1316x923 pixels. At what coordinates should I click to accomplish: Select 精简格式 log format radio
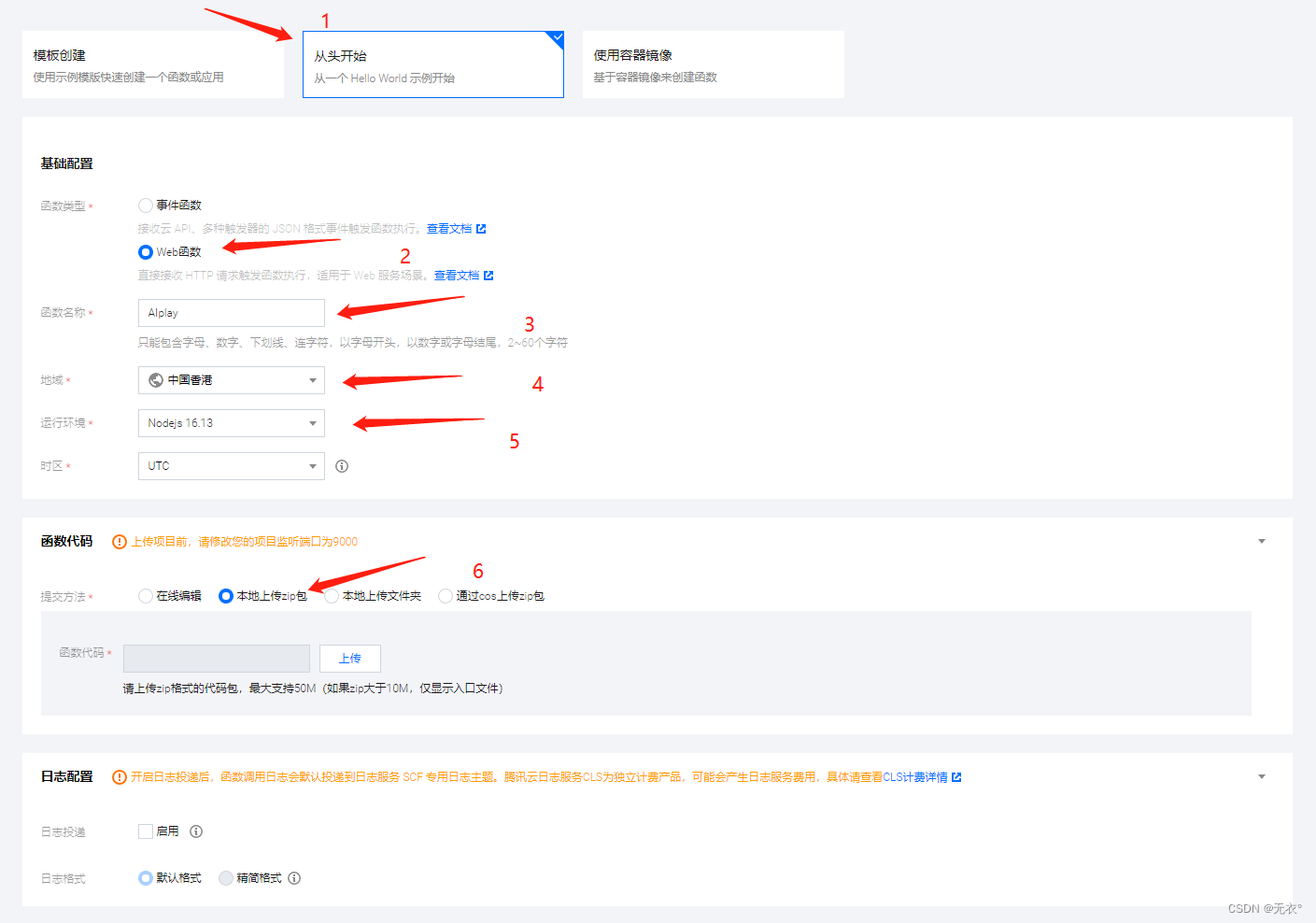click(226, 878)
